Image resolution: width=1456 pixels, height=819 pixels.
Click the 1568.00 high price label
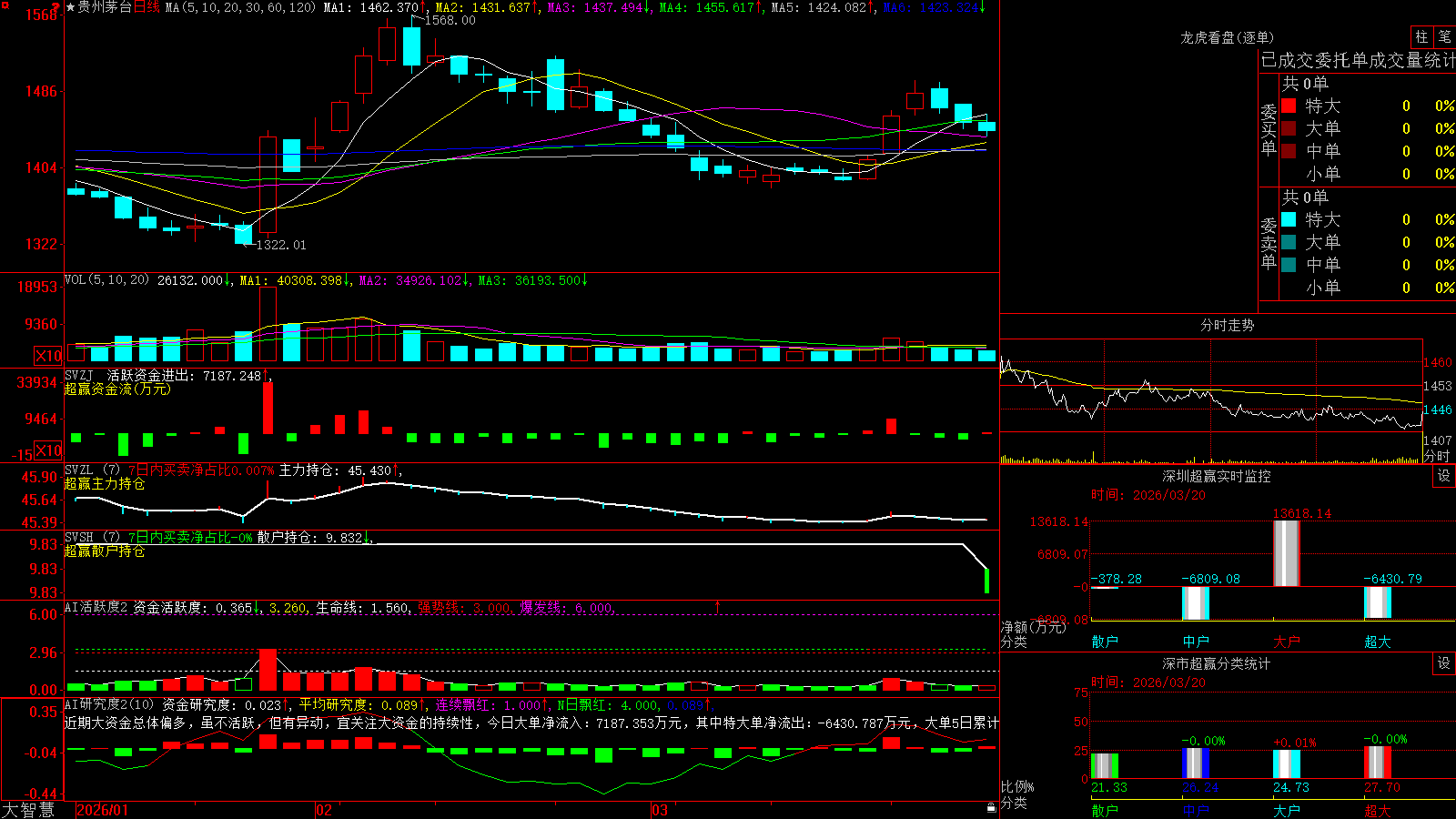[x=450, y=20]
